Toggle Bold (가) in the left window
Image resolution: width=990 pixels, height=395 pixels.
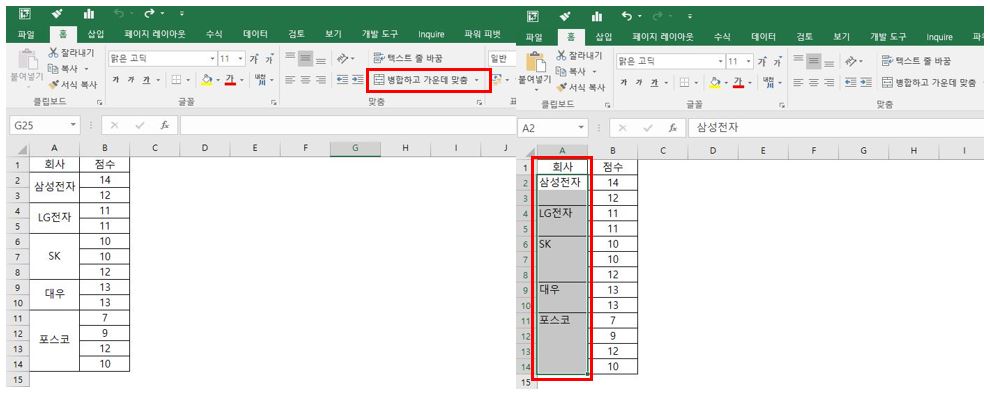pyautogui.click(x=116, y=80)
